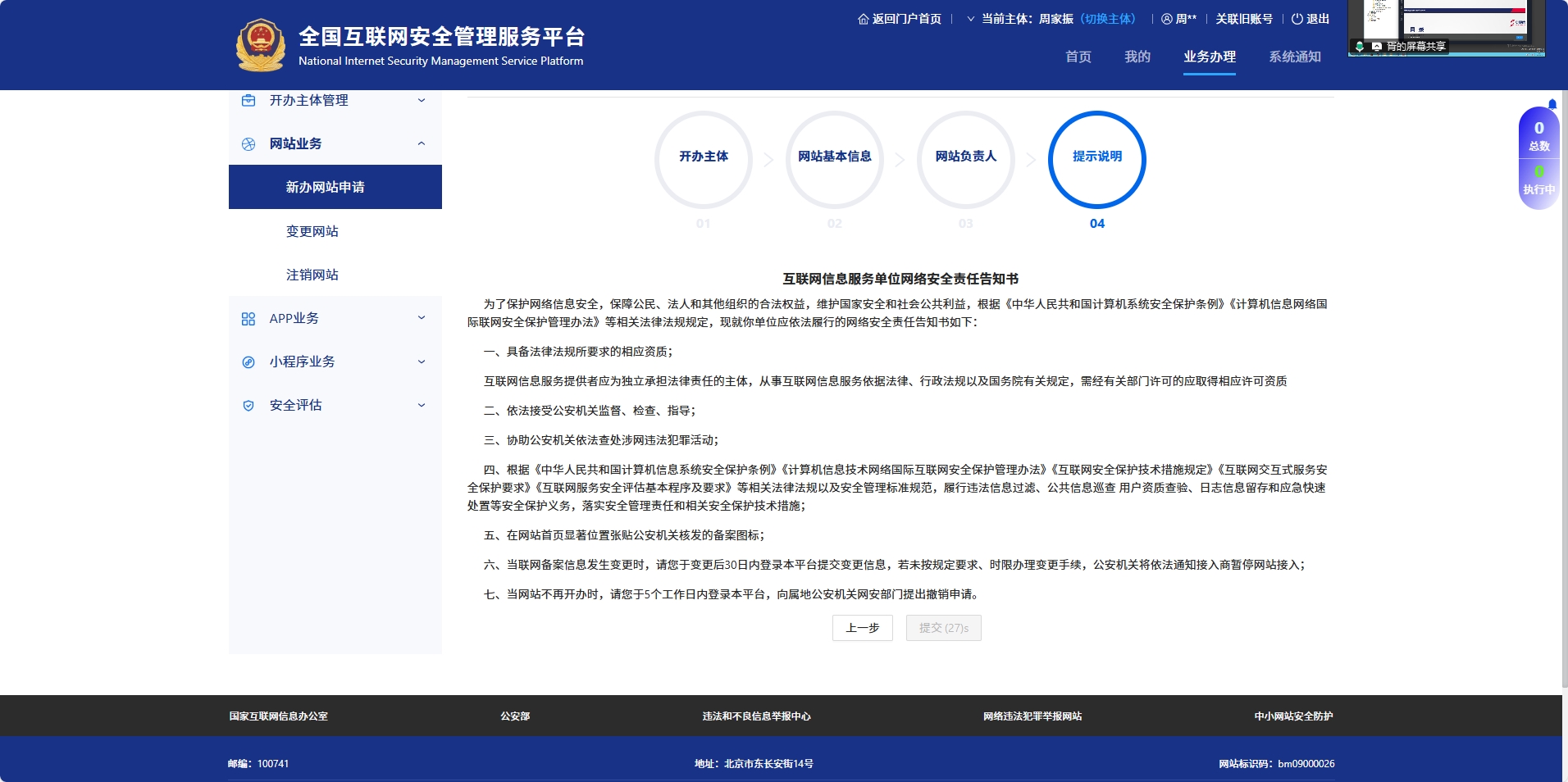
Task: Open the 系统通知 tab
Action: (x=1294, y=57)
